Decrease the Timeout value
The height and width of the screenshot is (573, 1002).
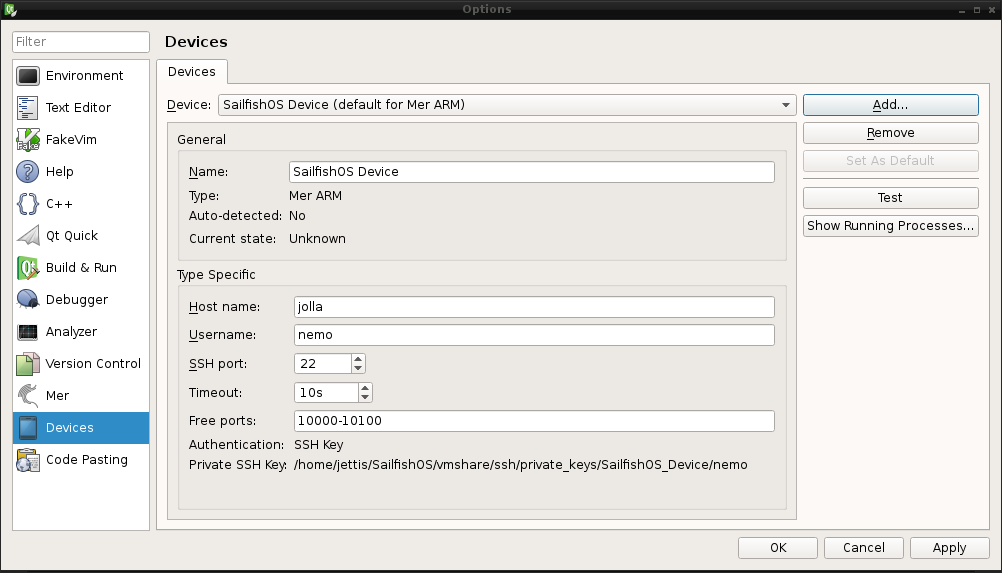(365, 397)
